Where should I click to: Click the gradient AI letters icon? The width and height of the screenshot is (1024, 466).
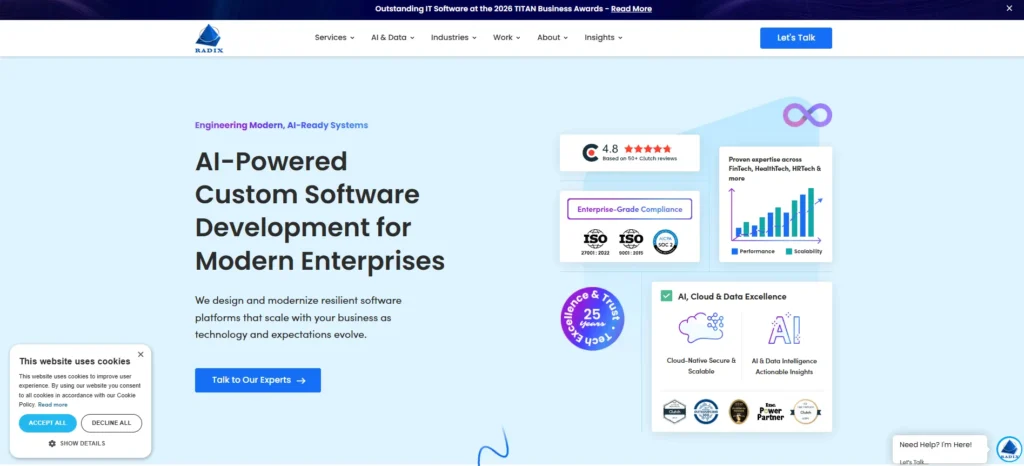[x=784, y=328]
